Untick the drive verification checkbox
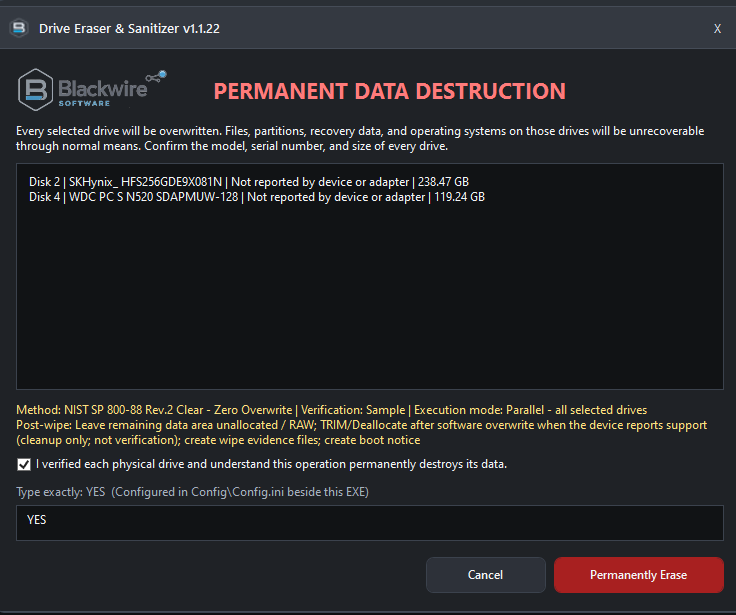Screen dimensions: 736x615 [x=23, y=464]
